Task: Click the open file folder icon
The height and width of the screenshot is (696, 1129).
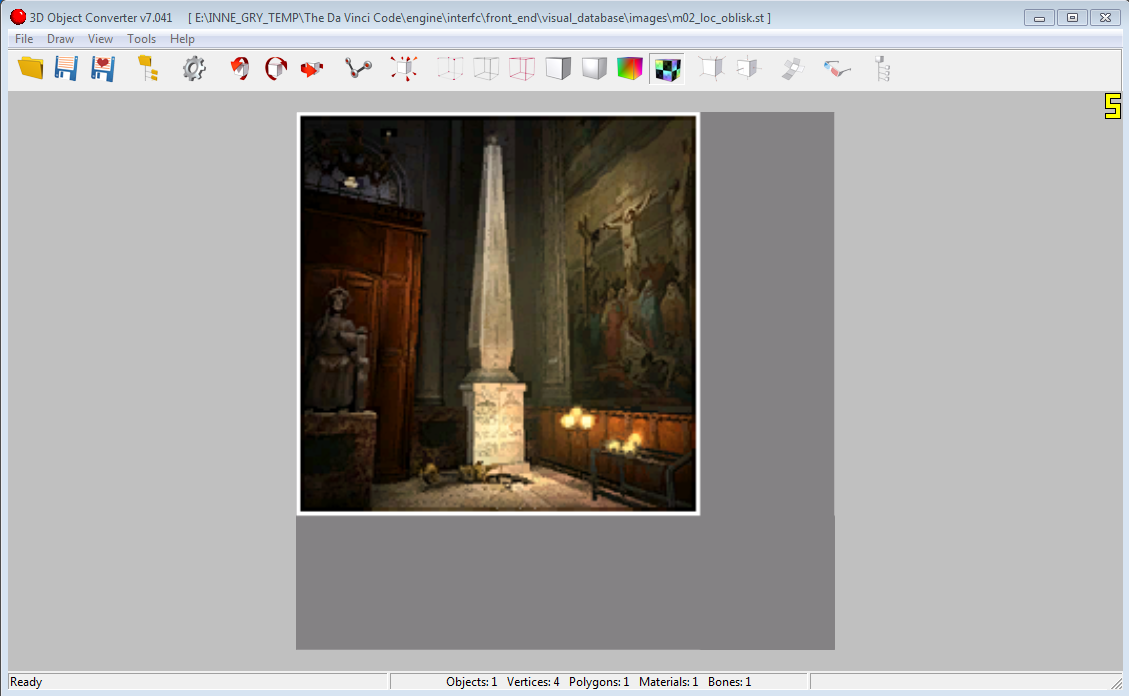Action: pyautogui.click(x=31, y=68)
